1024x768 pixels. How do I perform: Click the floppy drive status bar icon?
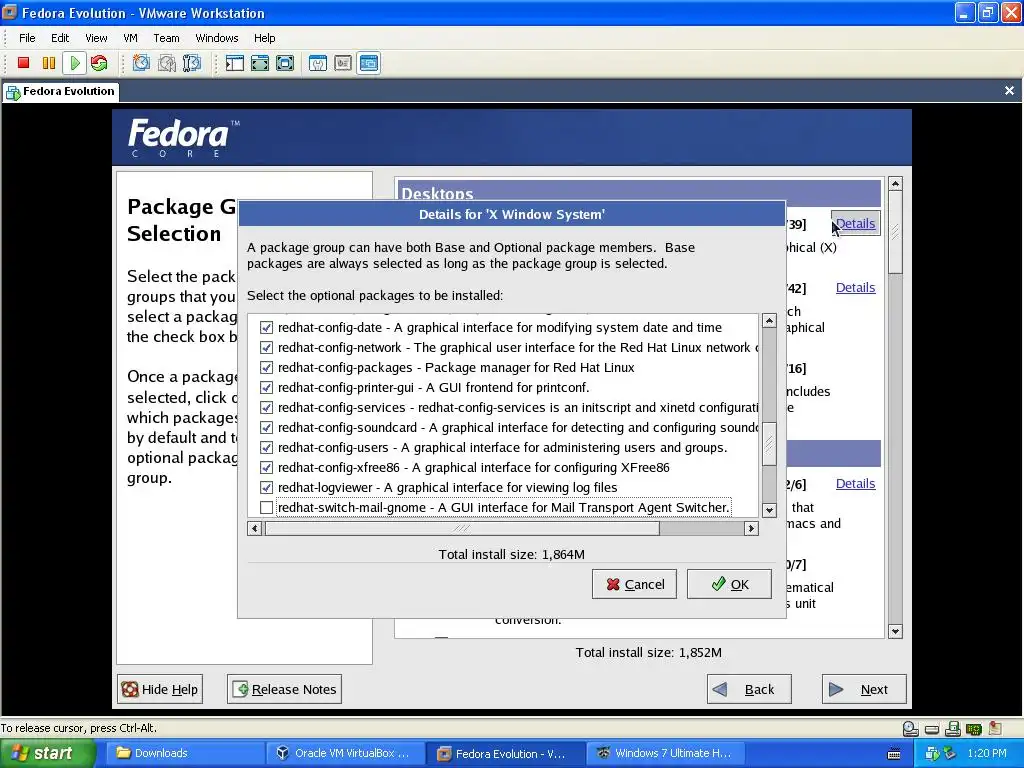point(953,728)
